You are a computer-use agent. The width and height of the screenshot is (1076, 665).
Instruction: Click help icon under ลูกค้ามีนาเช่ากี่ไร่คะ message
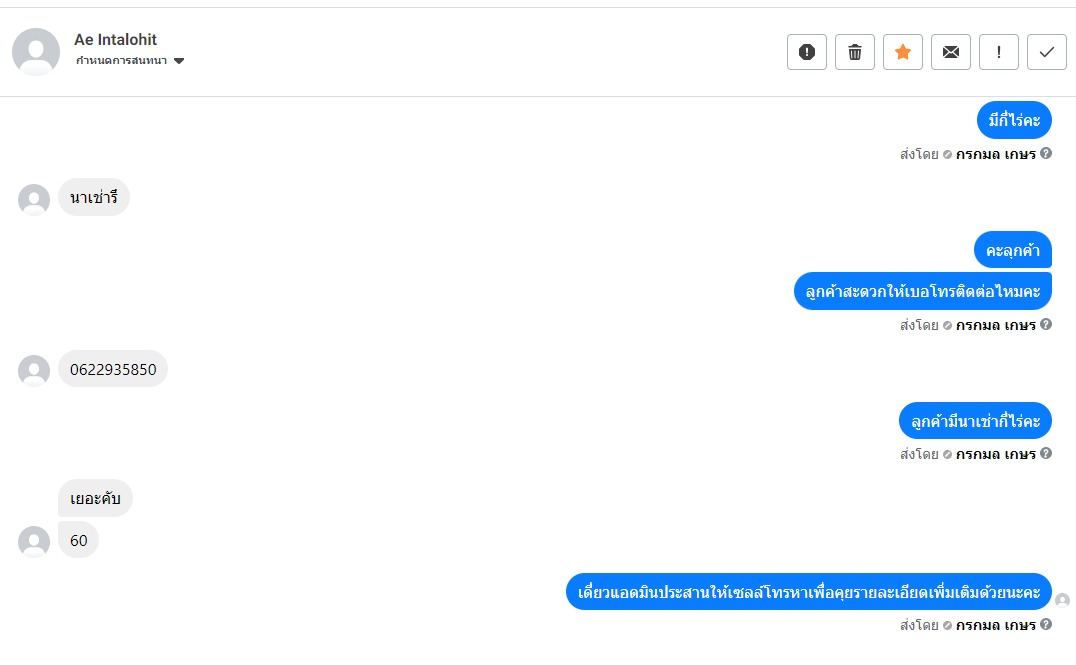coord(1046,453)
